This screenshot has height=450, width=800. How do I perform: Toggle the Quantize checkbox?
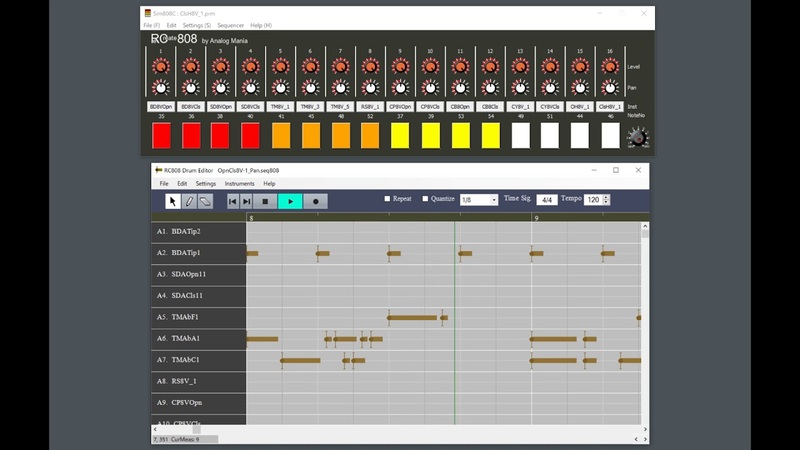(x=425, y=199)
